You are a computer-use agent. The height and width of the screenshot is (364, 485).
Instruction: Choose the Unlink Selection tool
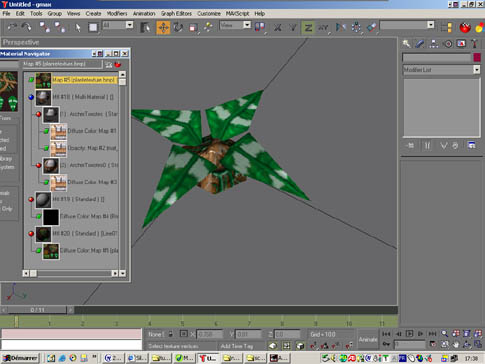coord(60,27)
